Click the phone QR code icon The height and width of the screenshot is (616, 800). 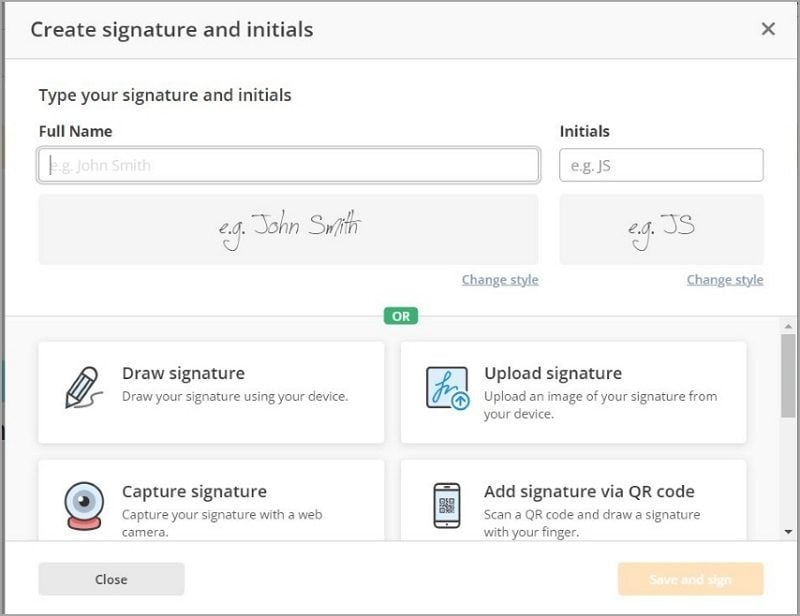click(x=447, y=504)
